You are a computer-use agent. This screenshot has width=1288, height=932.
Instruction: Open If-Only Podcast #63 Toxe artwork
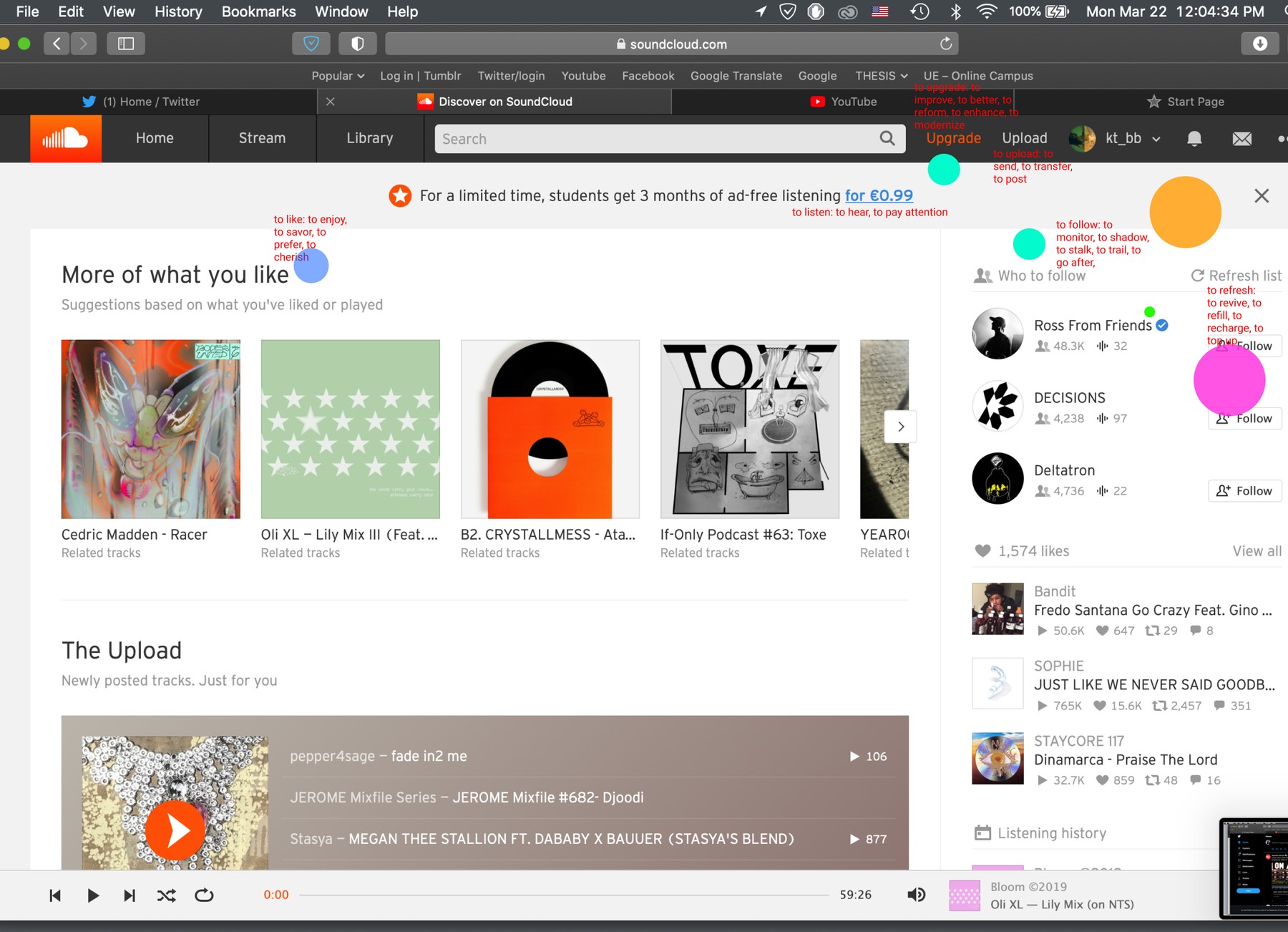pos(750,429)
